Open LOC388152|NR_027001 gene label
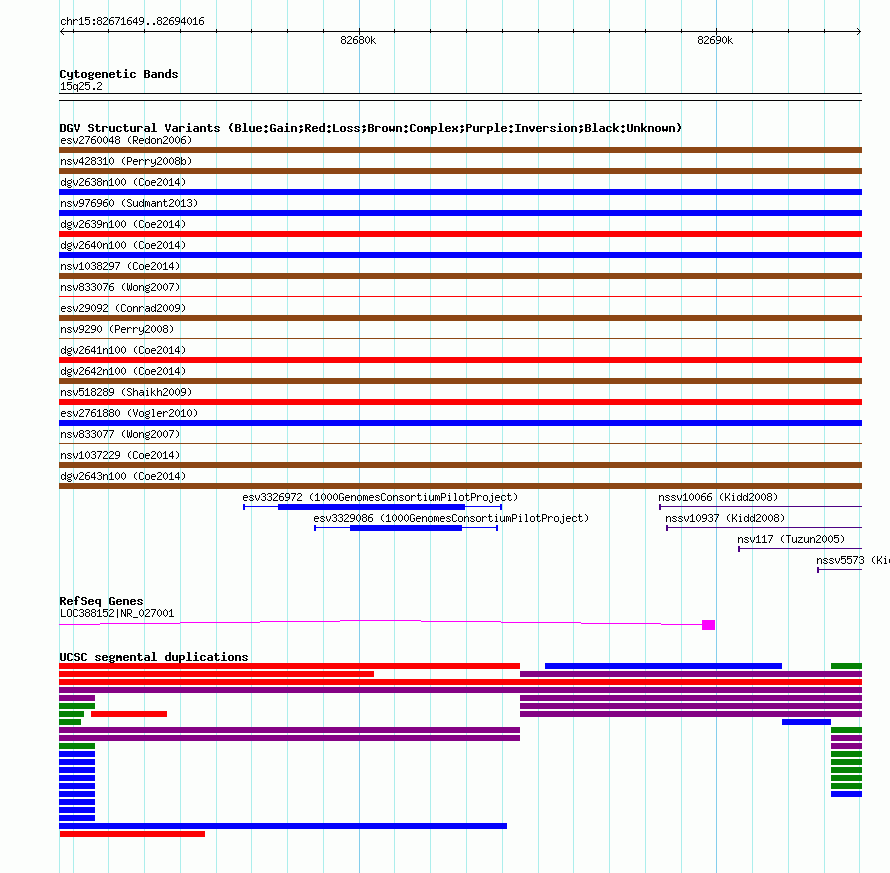This screenshot has width=890, height=873. 117,613
